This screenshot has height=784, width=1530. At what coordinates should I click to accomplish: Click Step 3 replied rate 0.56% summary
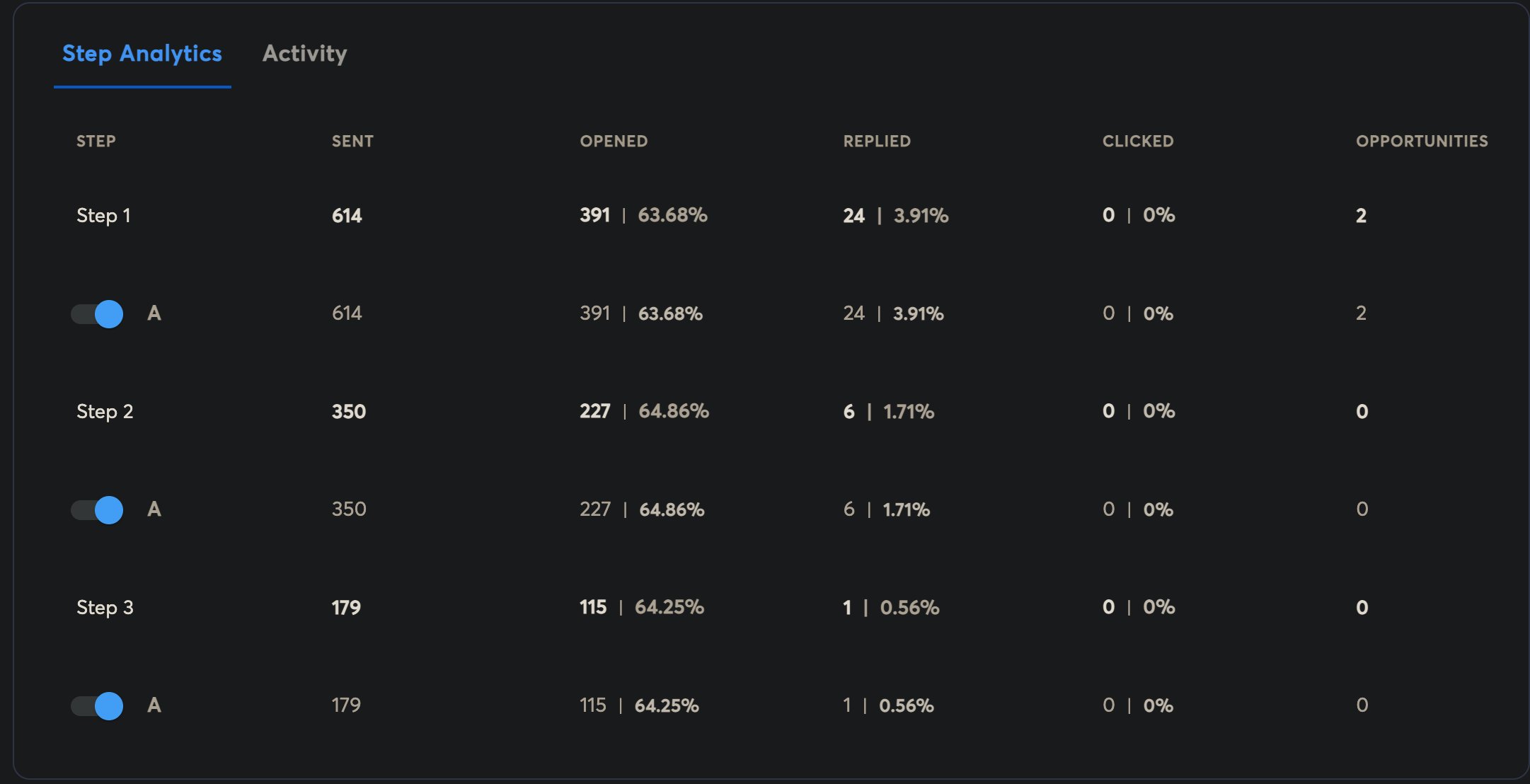(909, 608)
